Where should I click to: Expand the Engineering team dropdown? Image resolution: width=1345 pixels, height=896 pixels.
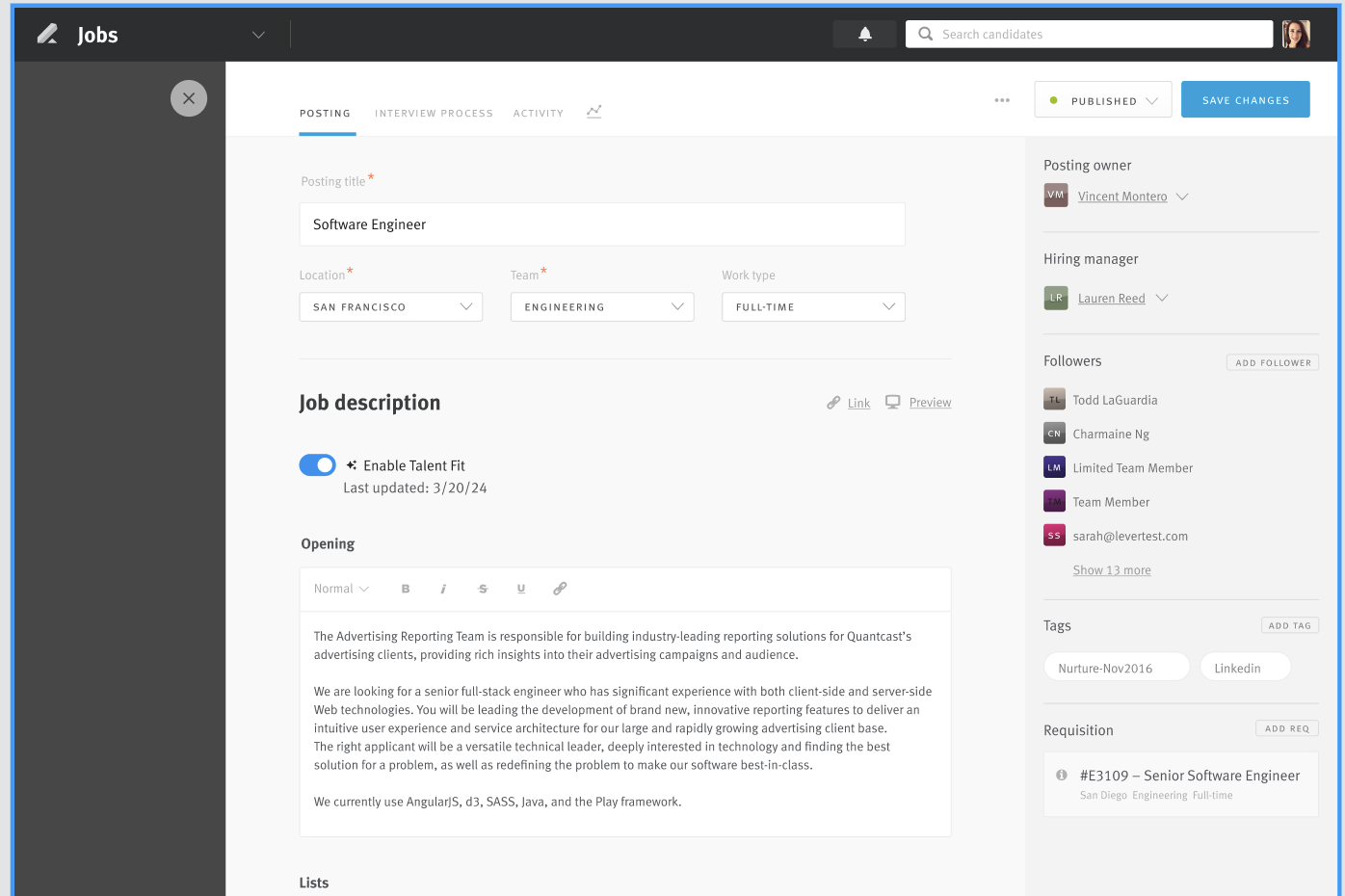tap(601, 307)
